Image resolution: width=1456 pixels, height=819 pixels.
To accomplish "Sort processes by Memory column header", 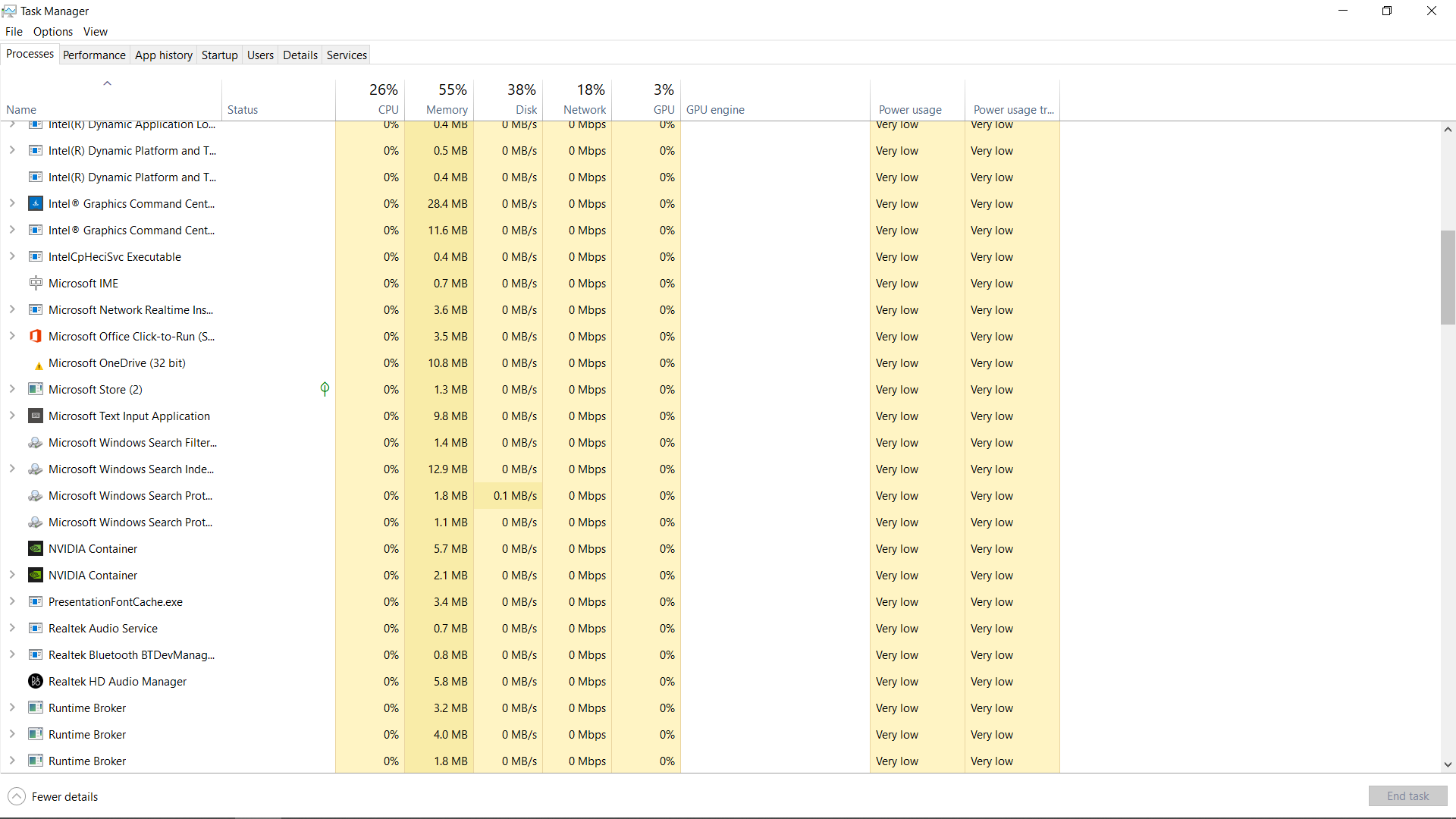I will coord(447,109).
